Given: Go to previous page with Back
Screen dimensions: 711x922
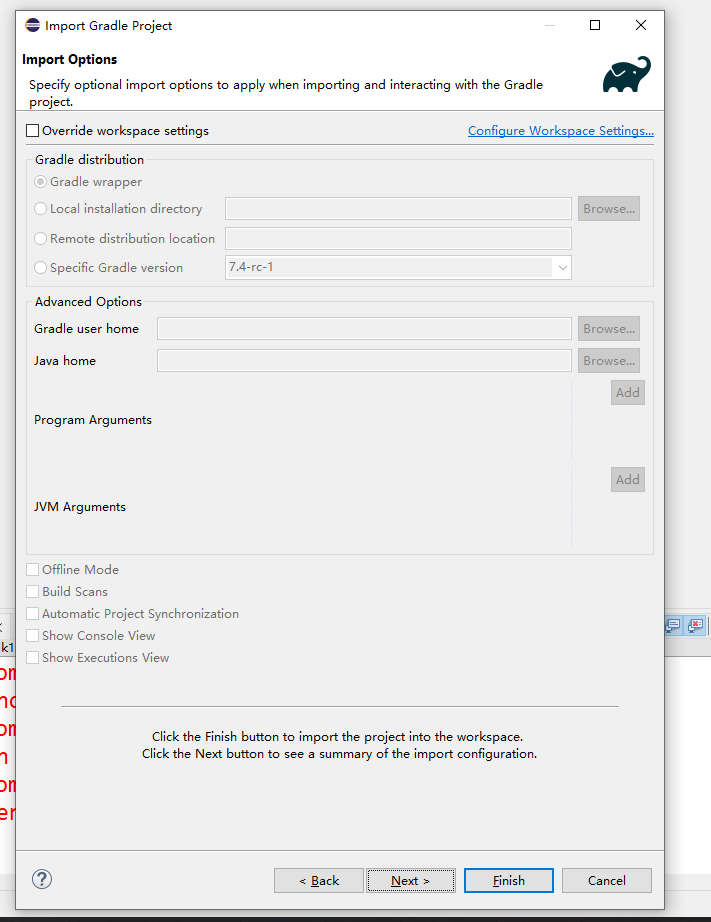Looking at the screenshot, I should [x=319, y=880].
